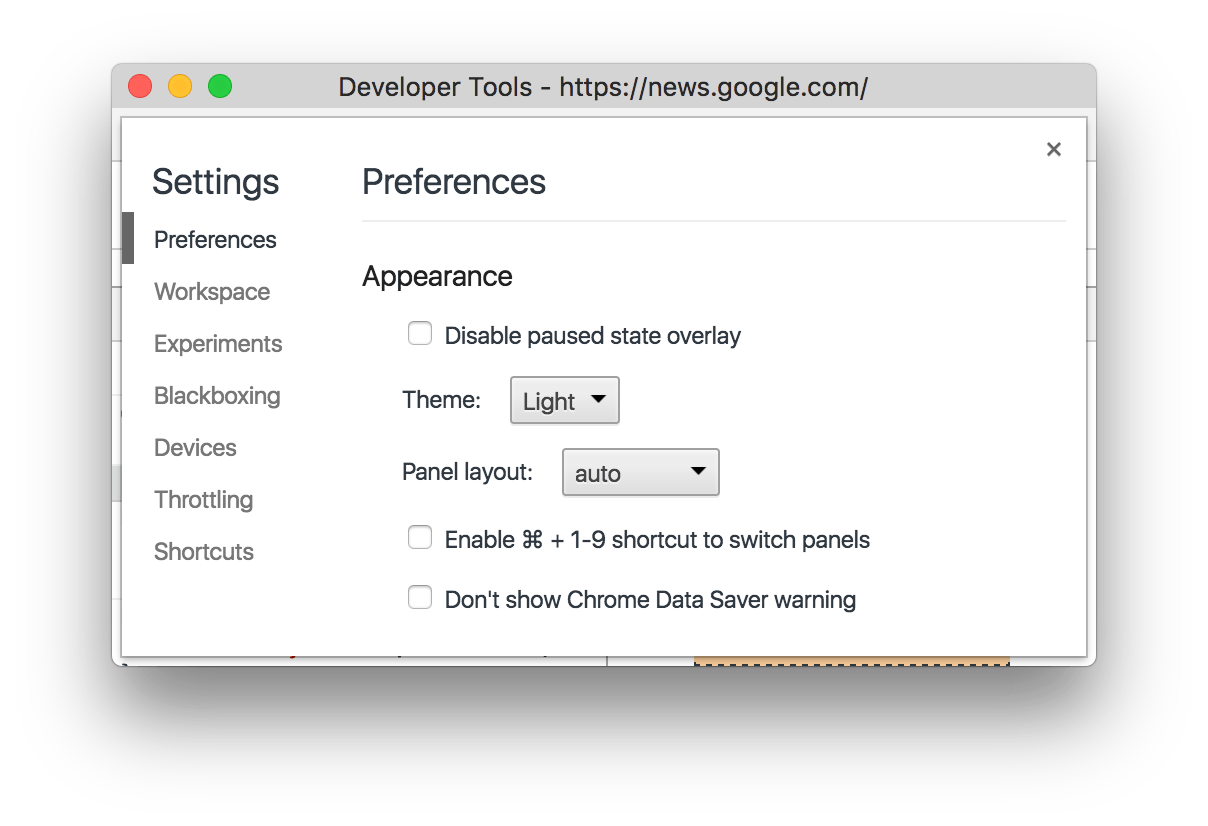The image size is (1208, 826).
Task: Switch to the Throttling settings section
Action: click(203, 499)
